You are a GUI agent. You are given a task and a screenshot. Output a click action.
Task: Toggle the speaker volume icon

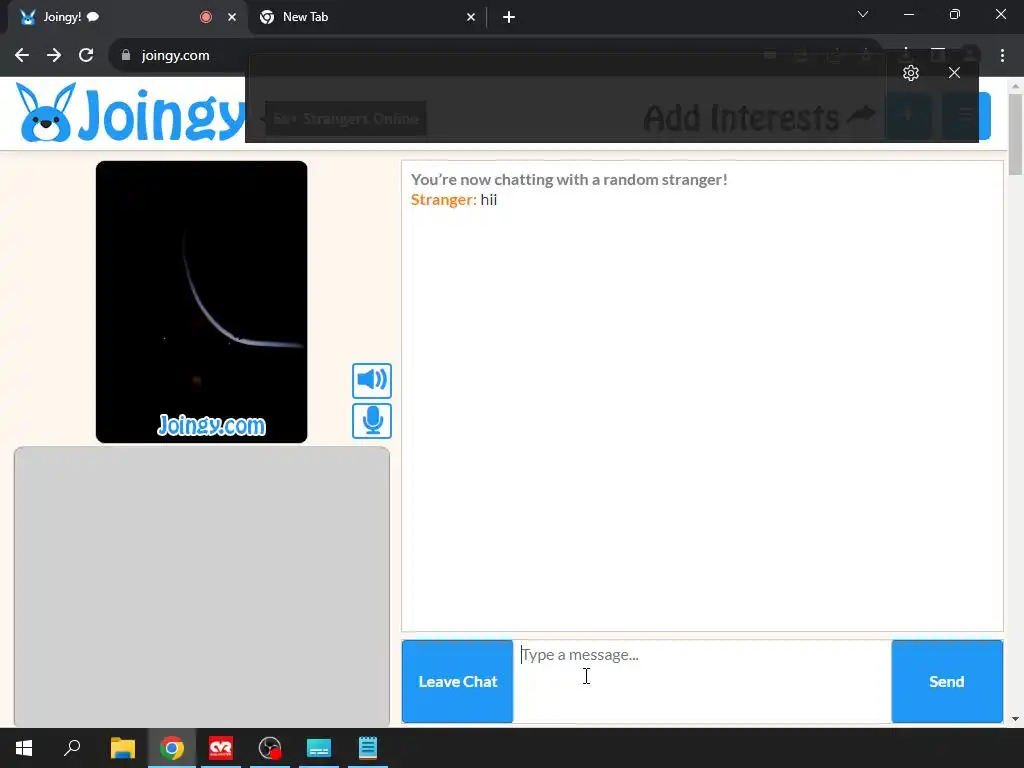click(x=372, y=381)
